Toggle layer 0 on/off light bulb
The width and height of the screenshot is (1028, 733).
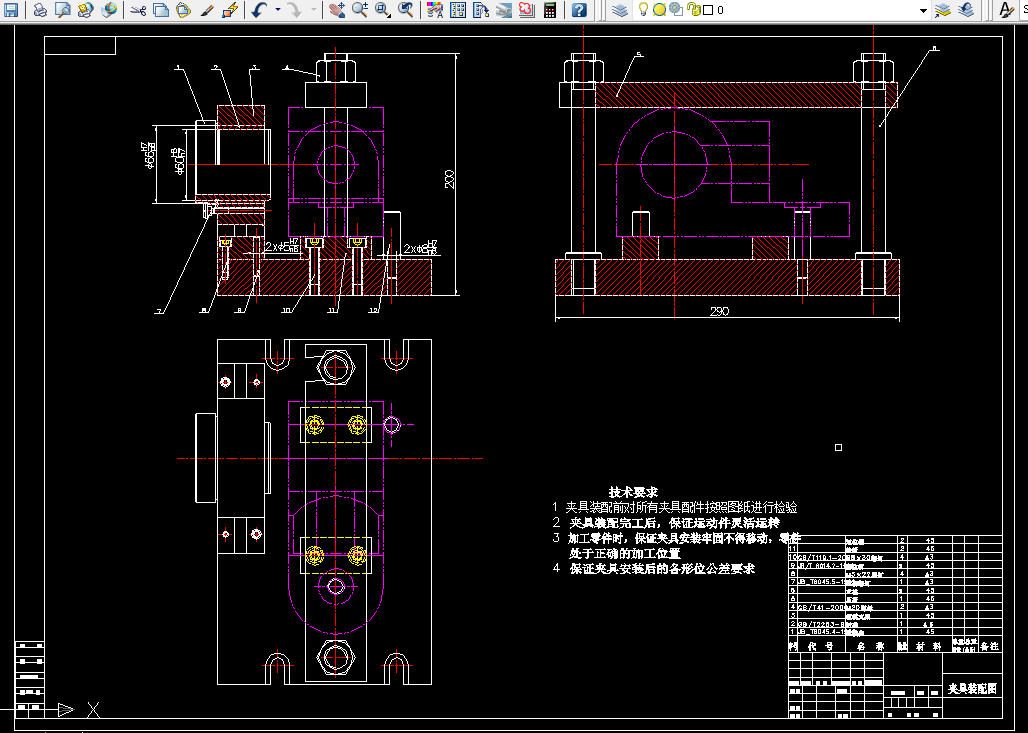644,10
